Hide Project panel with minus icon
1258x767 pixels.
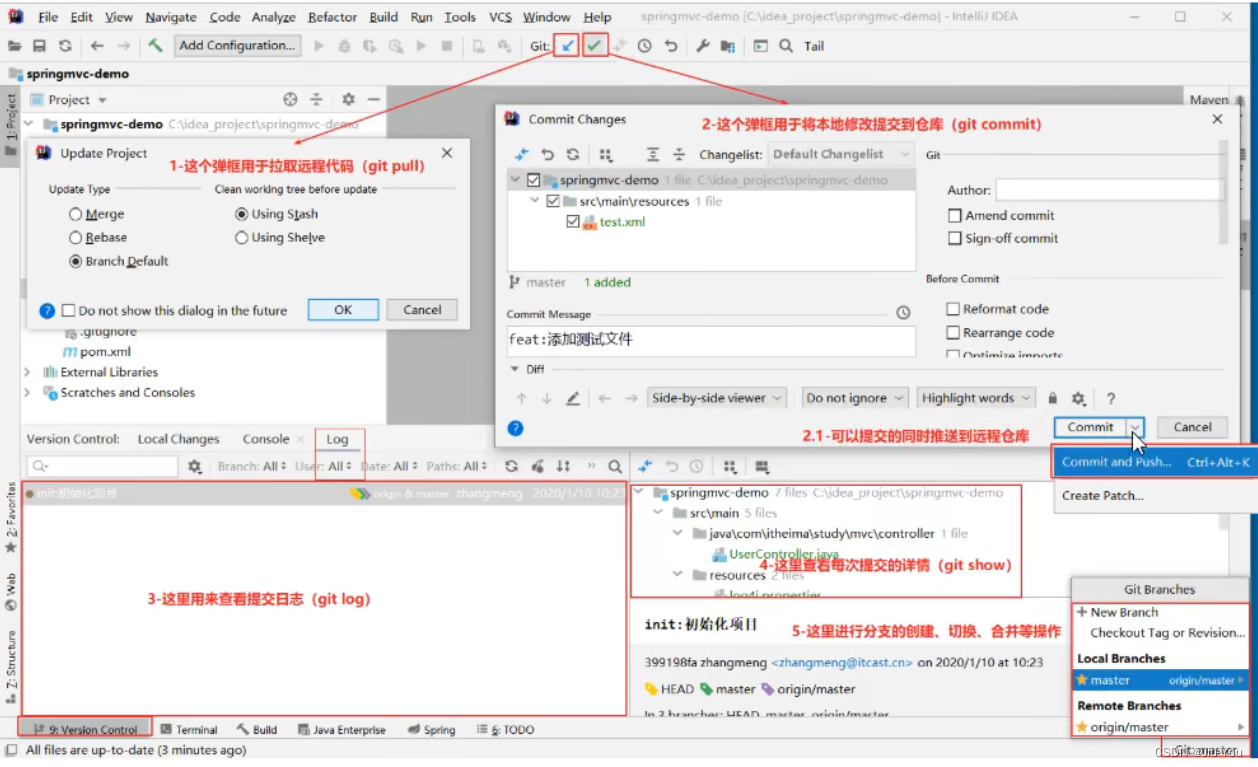coord(373,99)
